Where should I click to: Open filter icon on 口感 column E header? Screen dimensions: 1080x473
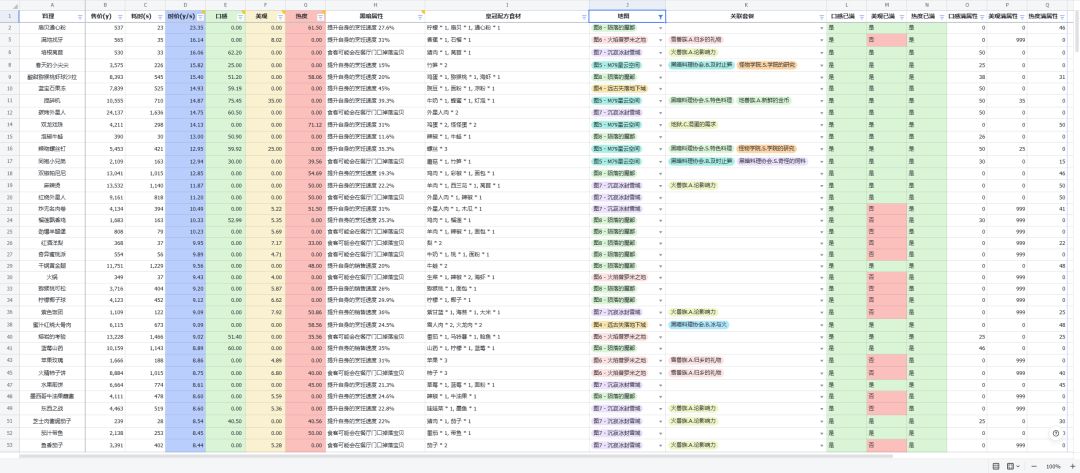(x=240, y=16)
